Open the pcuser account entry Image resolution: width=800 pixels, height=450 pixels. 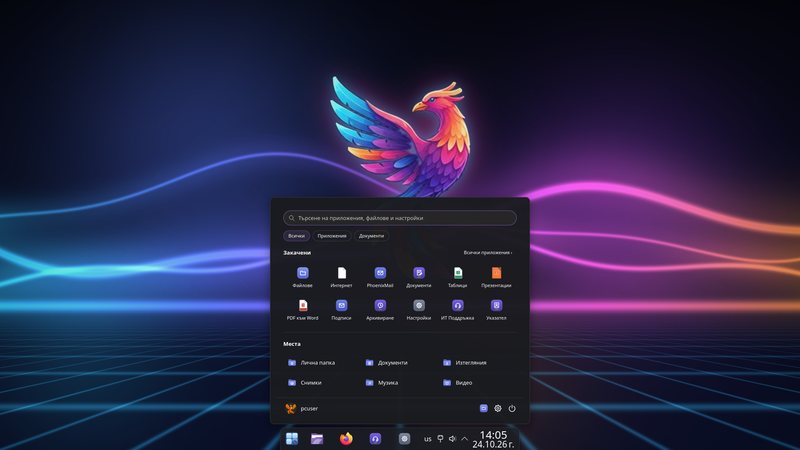302,408
